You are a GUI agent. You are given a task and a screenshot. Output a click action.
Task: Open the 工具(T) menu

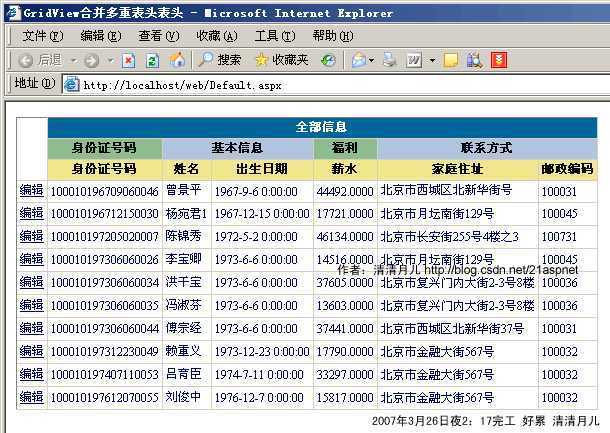coord(275,36)
